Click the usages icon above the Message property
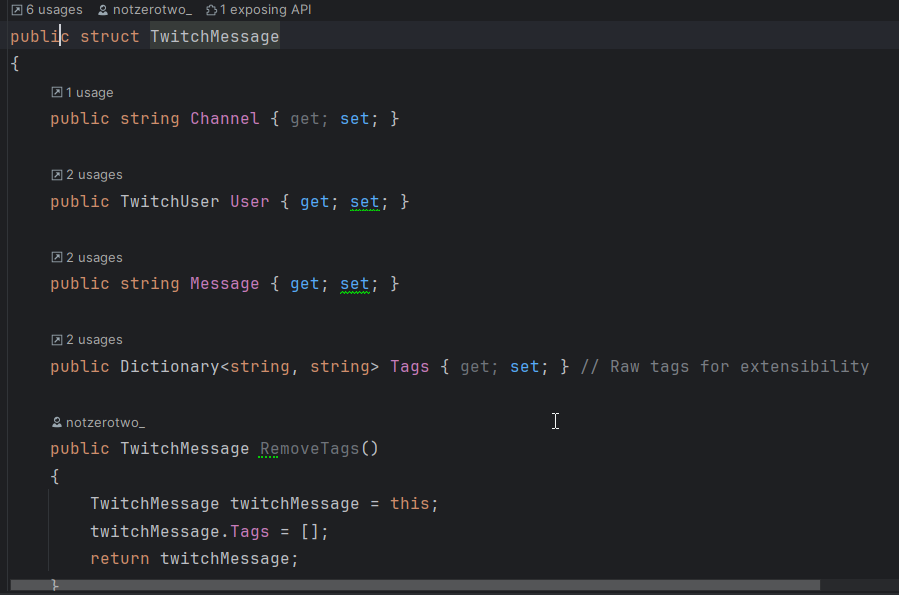The width and height of the screenshot is (899, 595). click(57, 257)
